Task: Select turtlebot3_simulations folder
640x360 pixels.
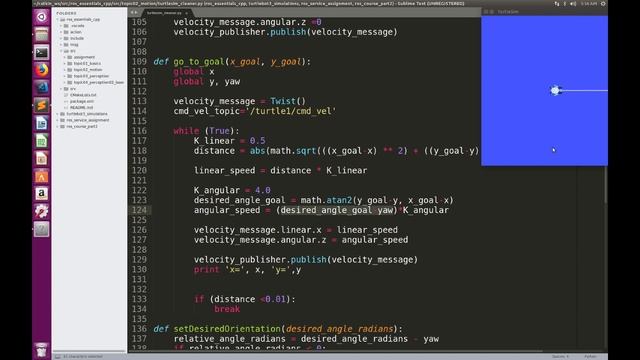Action: coord(87,114)
